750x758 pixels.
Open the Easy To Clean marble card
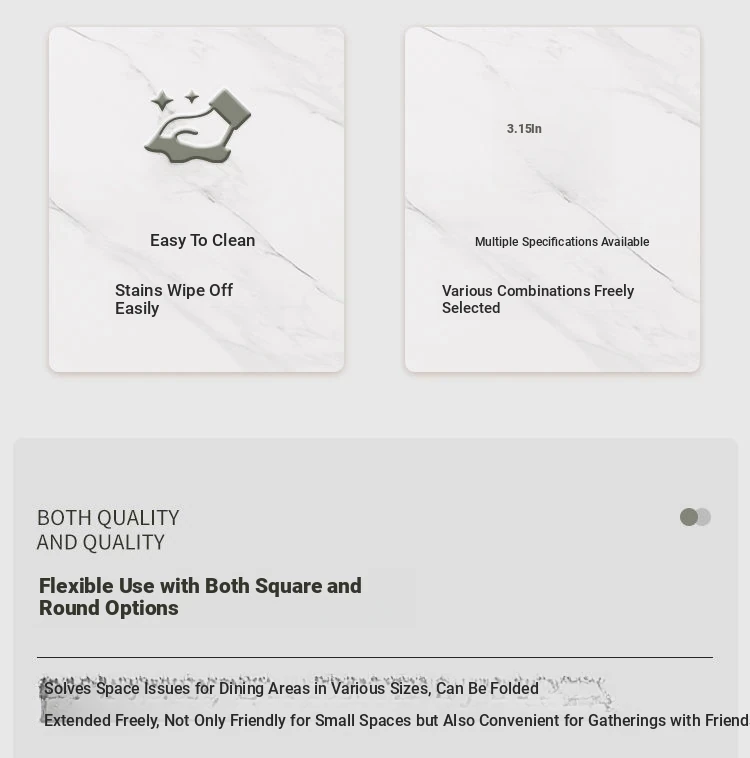(x=196, y=200)
